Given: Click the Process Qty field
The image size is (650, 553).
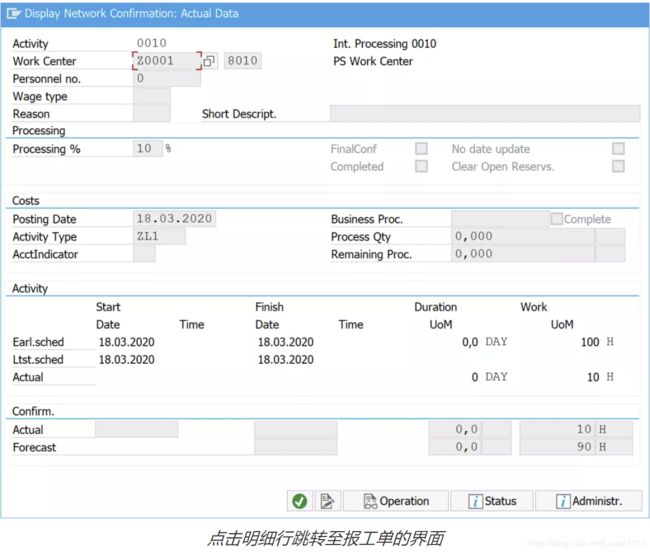Looking at the screenshot, I should click(523, 236).
